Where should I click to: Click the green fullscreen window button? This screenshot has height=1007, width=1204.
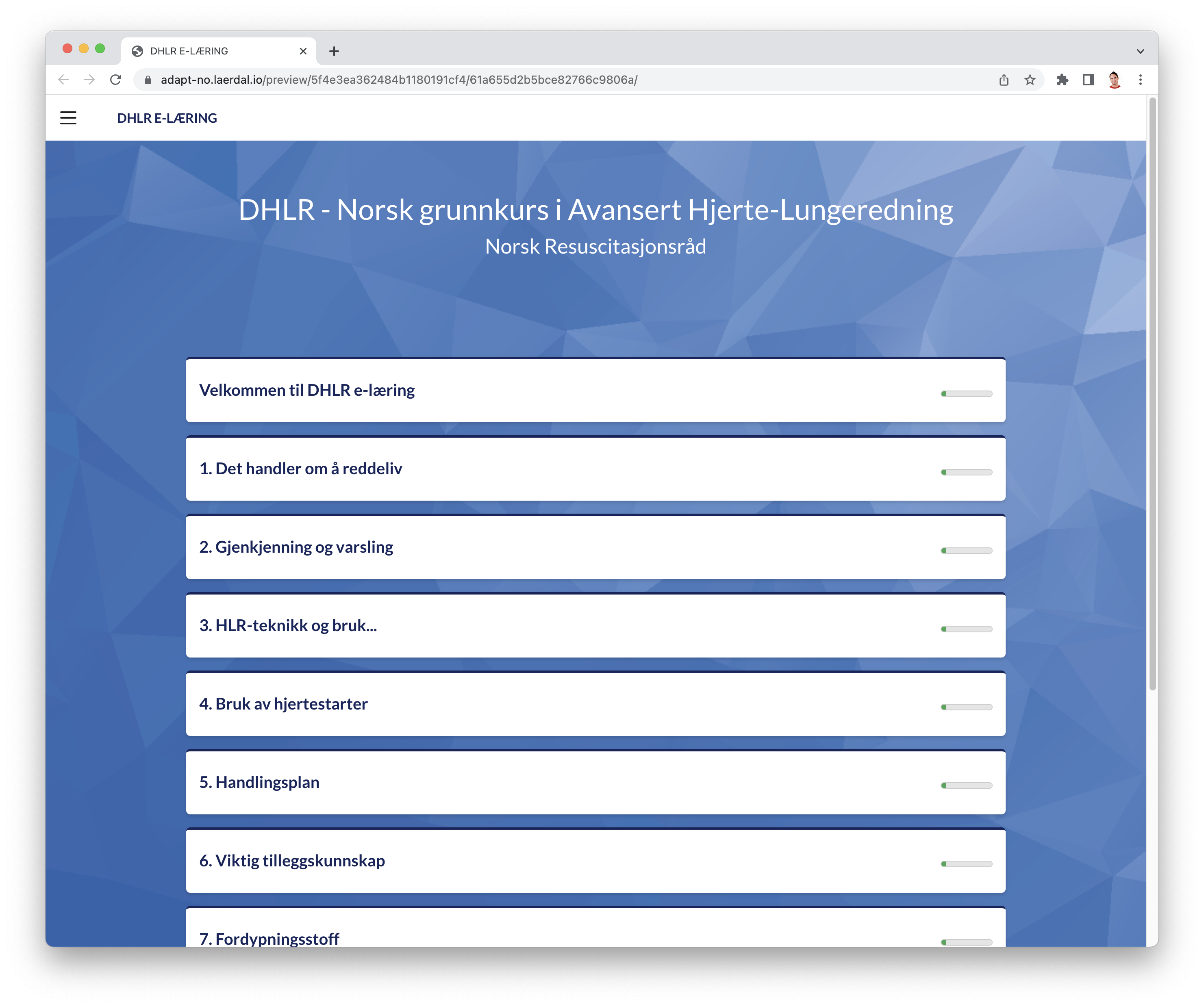(100, 49)
